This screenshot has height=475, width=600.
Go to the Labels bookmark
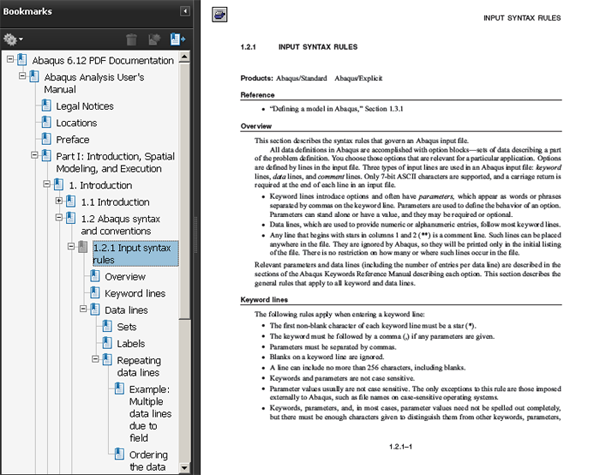point(131,344)
